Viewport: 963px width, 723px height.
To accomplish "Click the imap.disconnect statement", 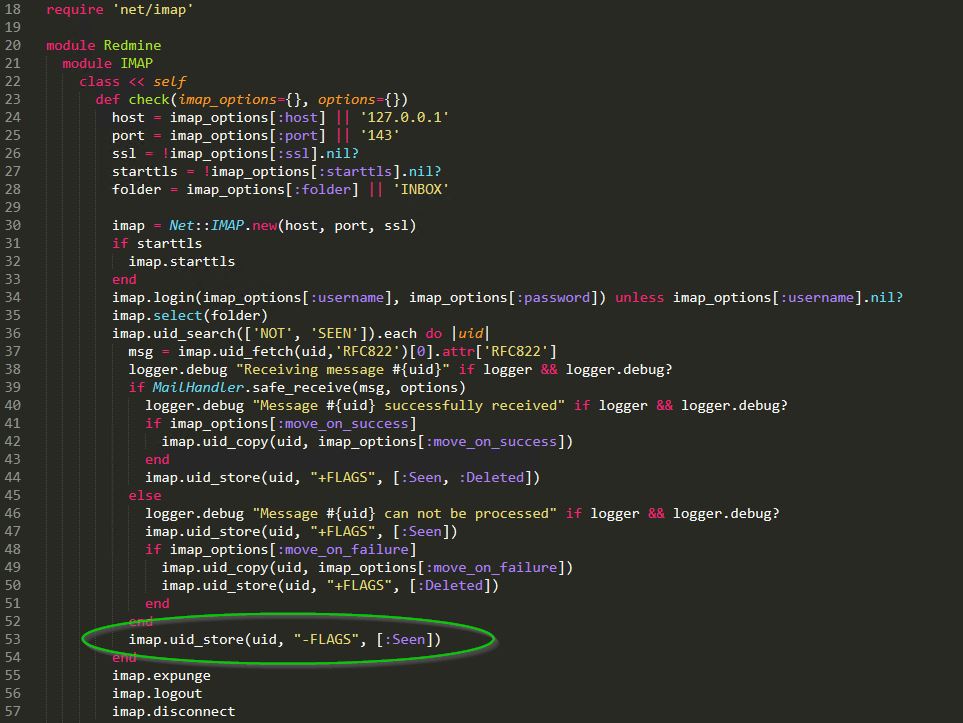I will point(173,711).
